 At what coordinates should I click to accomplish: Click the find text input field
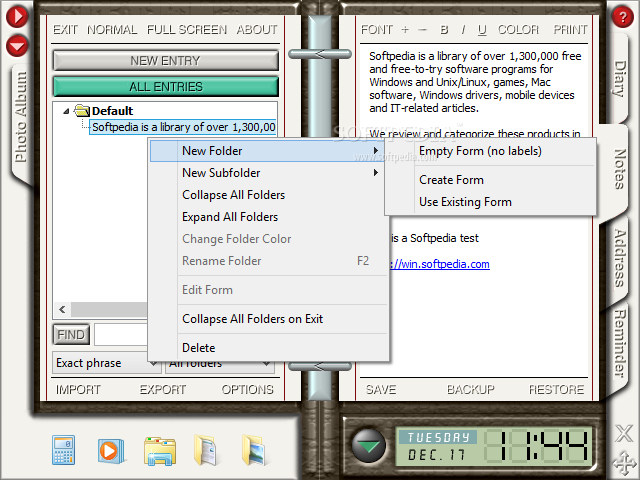point(121,335)
